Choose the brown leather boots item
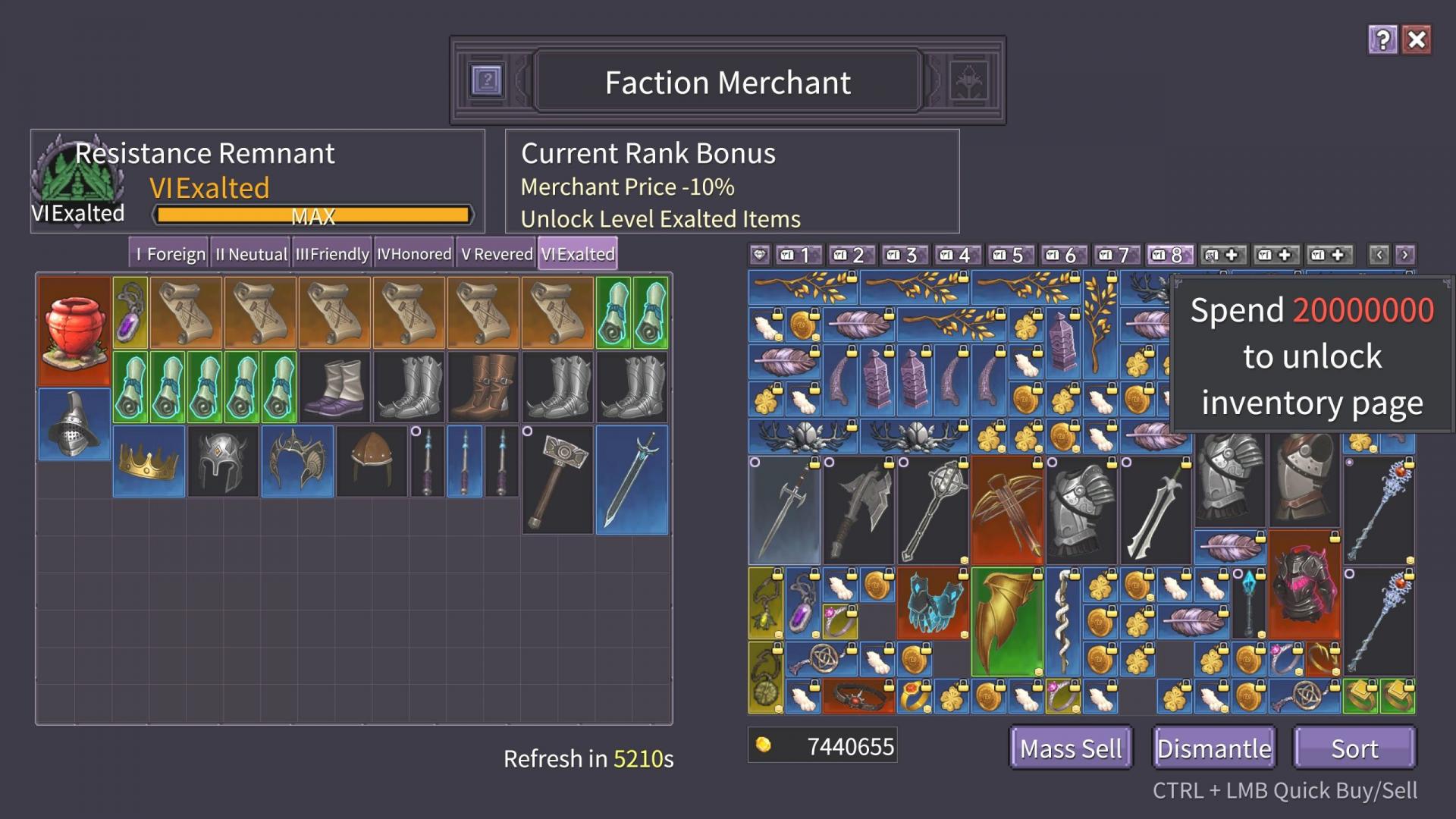This screenshot has width=1456, height=819. [x=483, y=387]
